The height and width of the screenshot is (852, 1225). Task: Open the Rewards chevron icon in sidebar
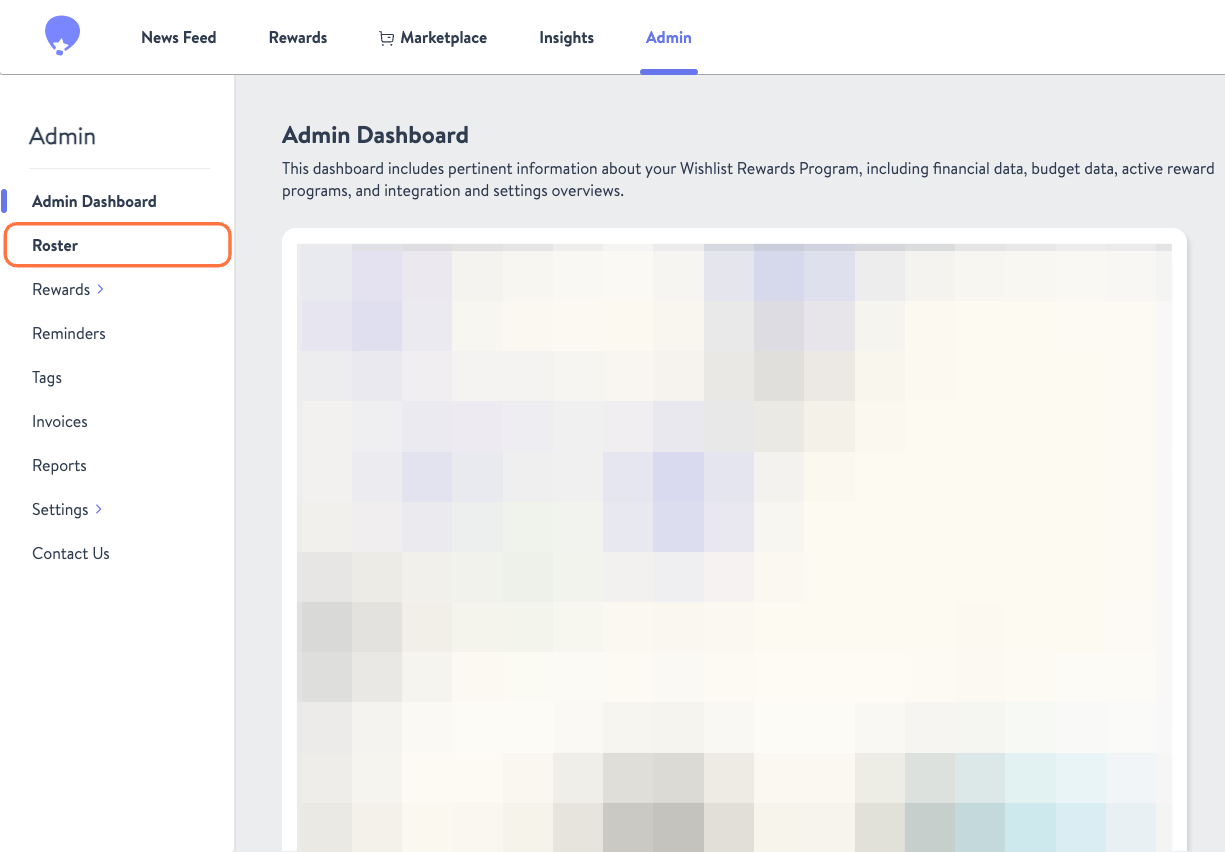pyautogui.click(x=100, y=289)
